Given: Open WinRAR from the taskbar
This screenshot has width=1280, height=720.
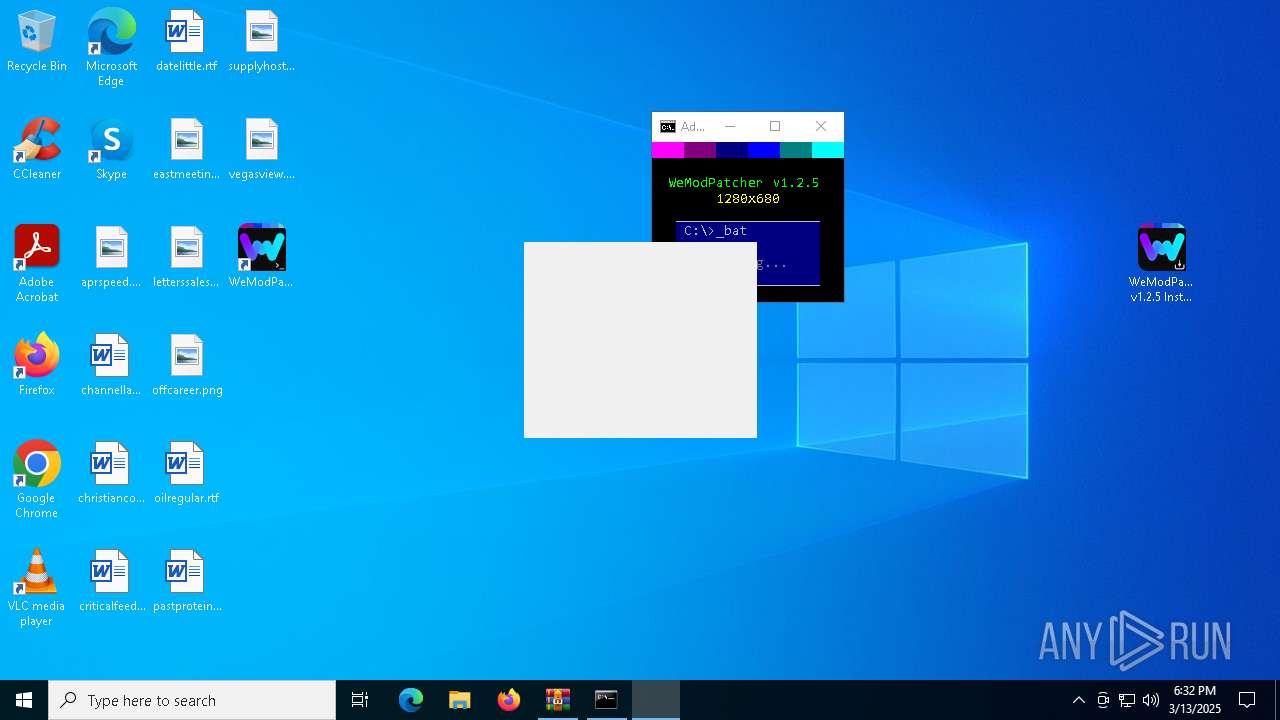Looking at the screenshot, I should pyautogui.click(x=557, y=700).
